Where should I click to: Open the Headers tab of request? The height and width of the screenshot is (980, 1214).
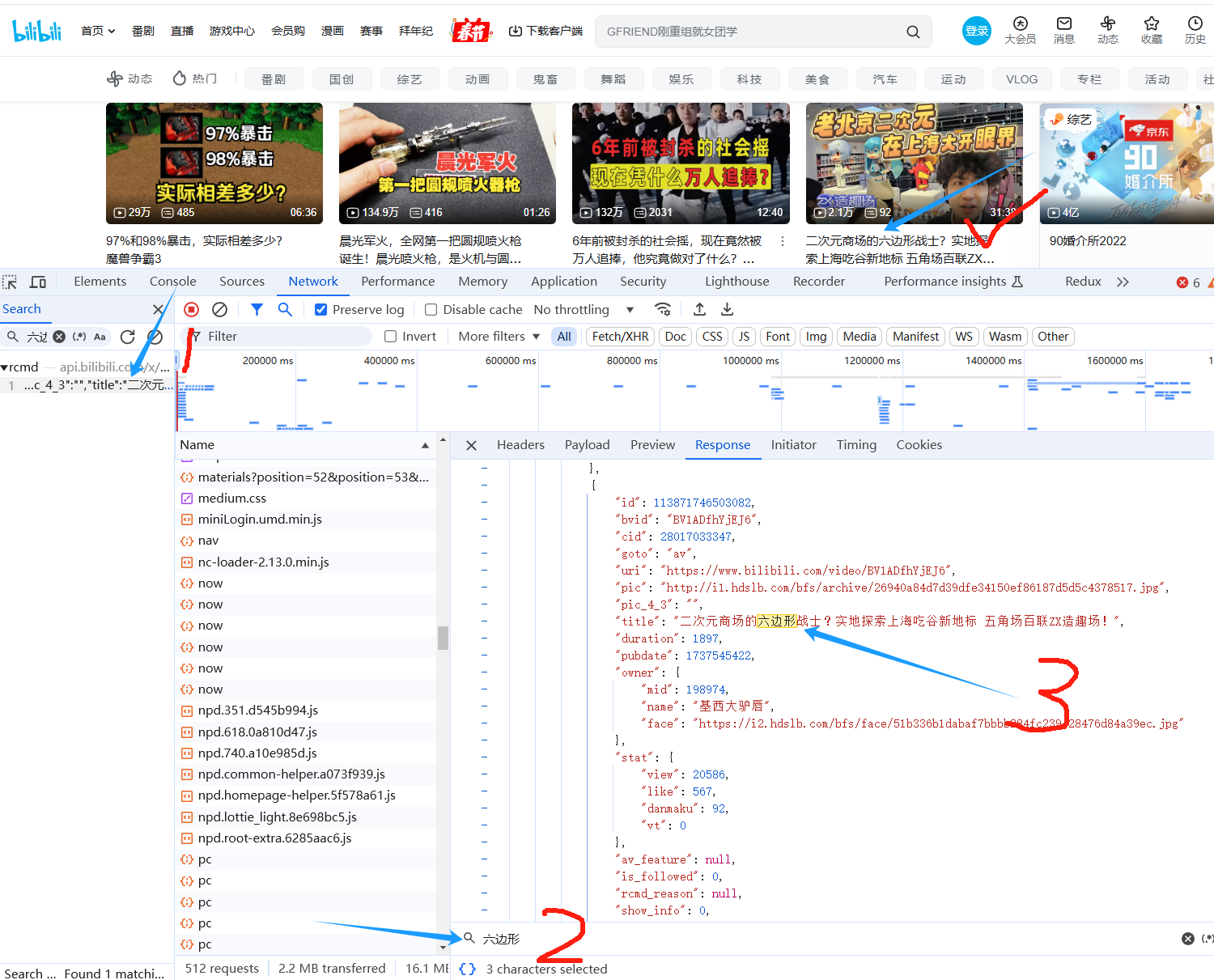pyautogui.click(x=520, y=445)
